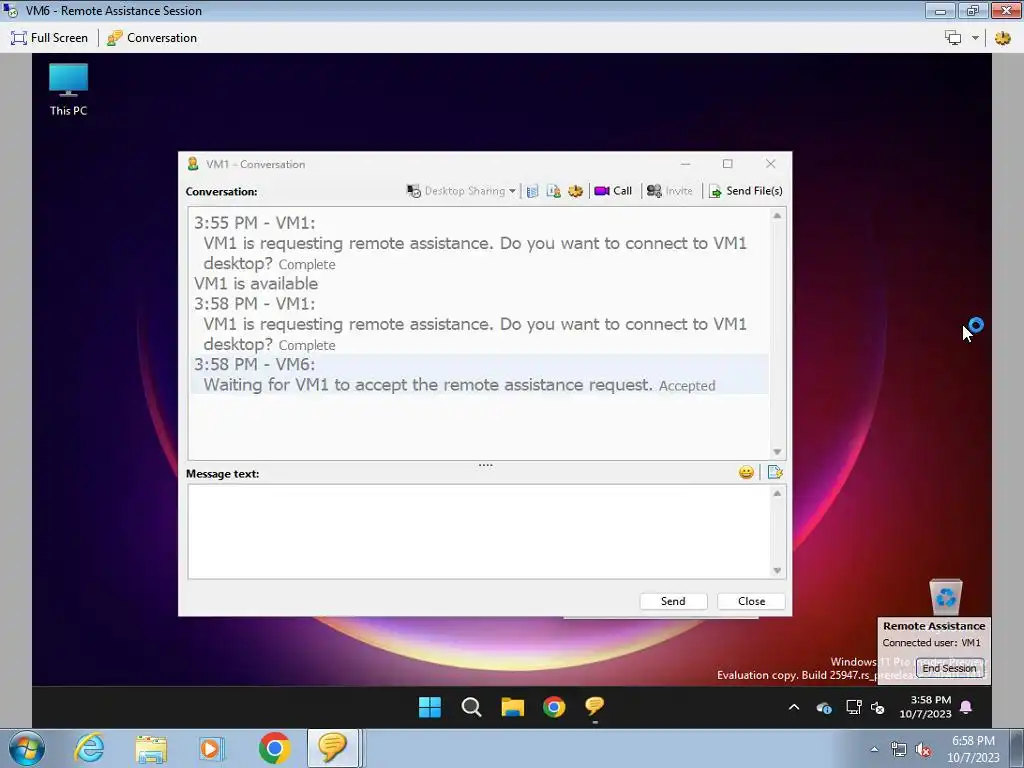
Task: Click the Invite option
Action: click(x=669, y=191)
